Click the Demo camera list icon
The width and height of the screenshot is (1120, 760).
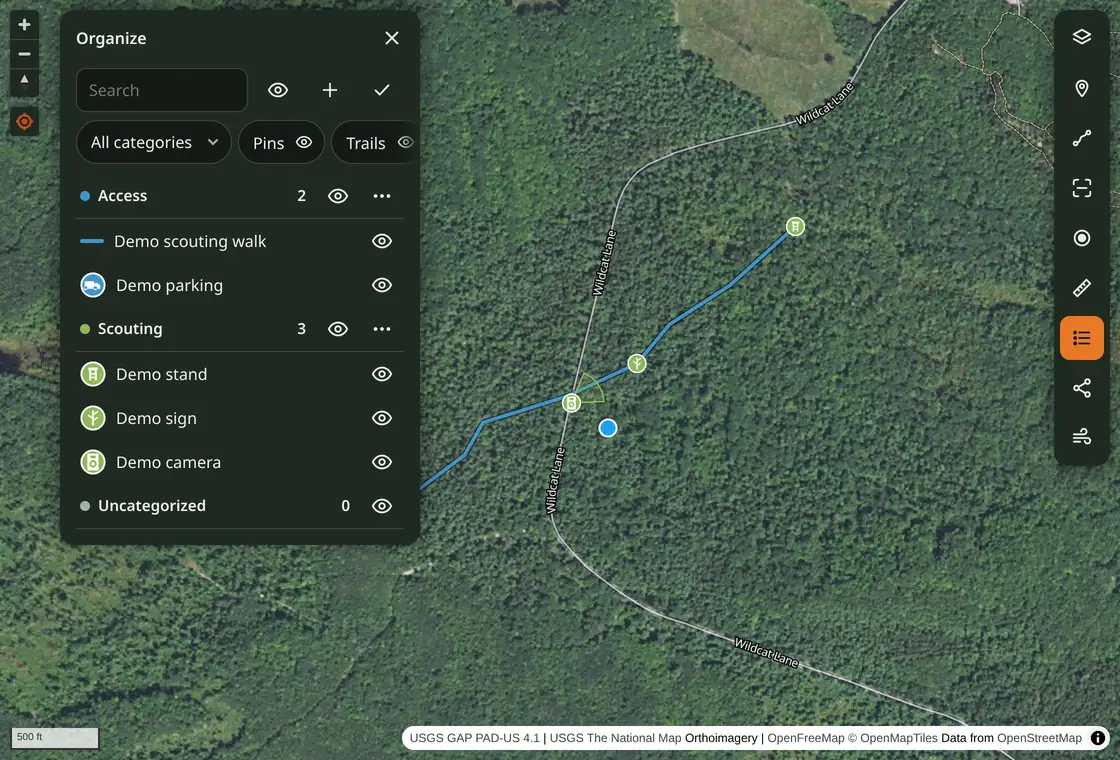click(93, 462)
